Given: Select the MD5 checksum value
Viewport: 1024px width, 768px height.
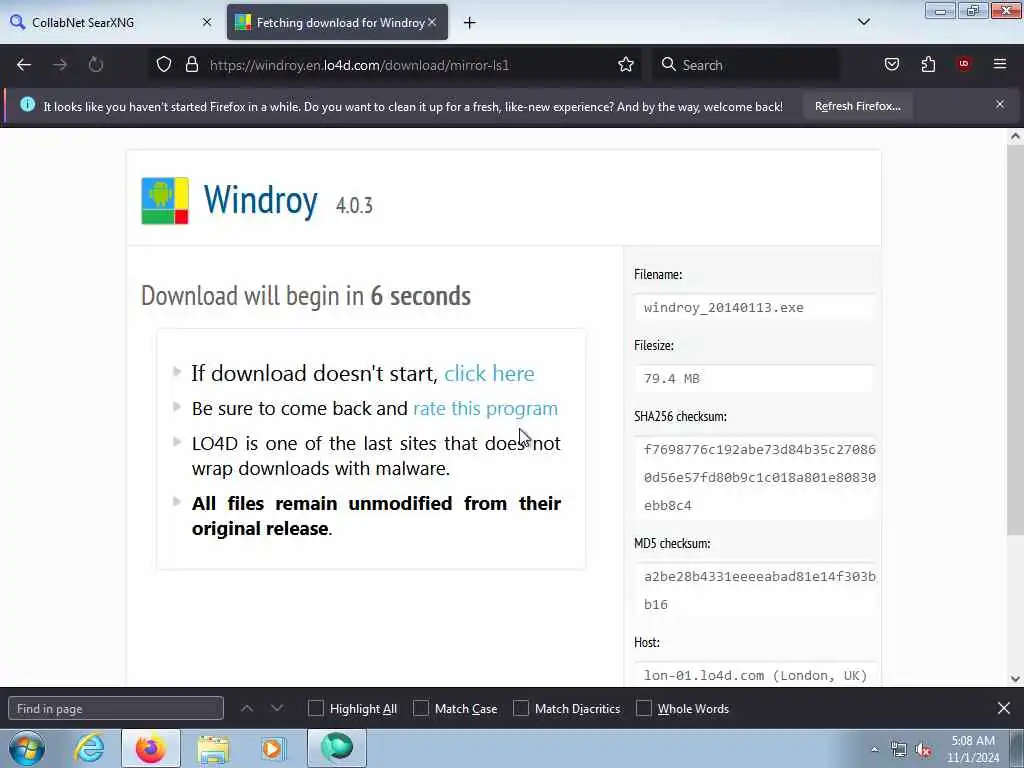Looking at the screenshot, I should 760,590.
